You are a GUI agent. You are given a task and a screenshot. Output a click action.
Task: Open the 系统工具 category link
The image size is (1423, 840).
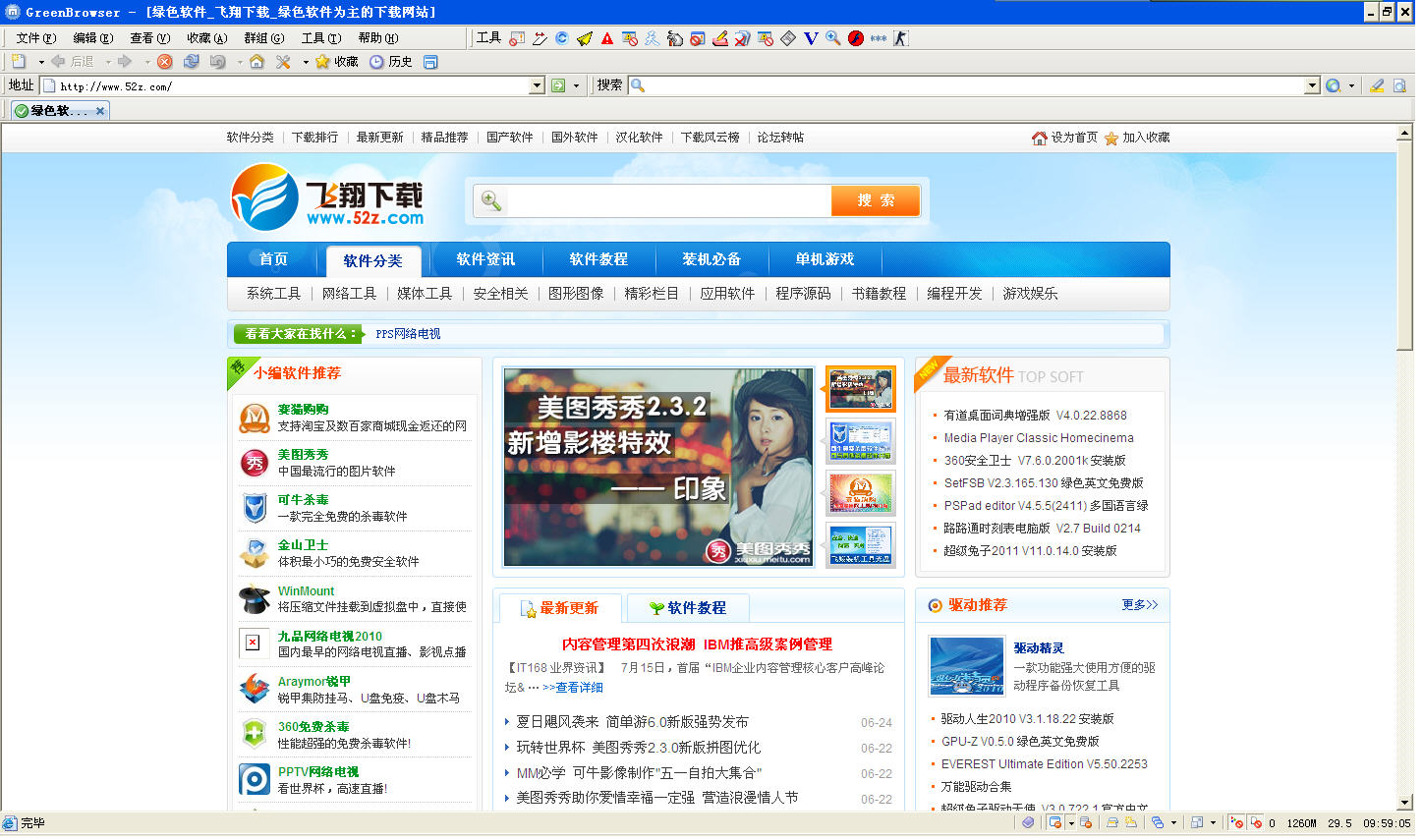[x=273, y=294]
